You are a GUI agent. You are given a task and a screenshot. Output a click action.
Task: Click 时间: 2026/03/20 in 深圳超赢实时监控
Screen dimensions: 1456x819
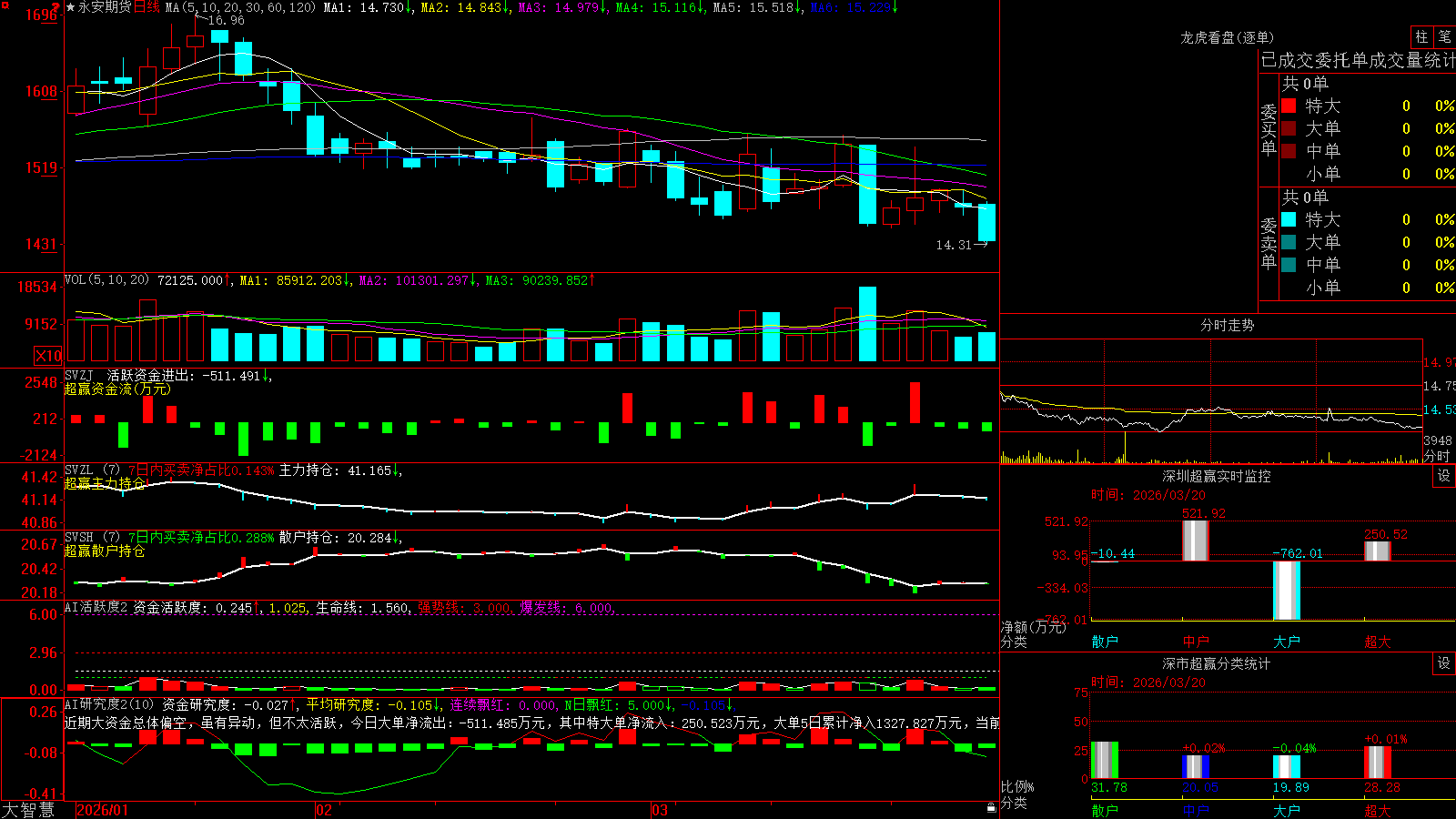click(x=1148, y=495)
